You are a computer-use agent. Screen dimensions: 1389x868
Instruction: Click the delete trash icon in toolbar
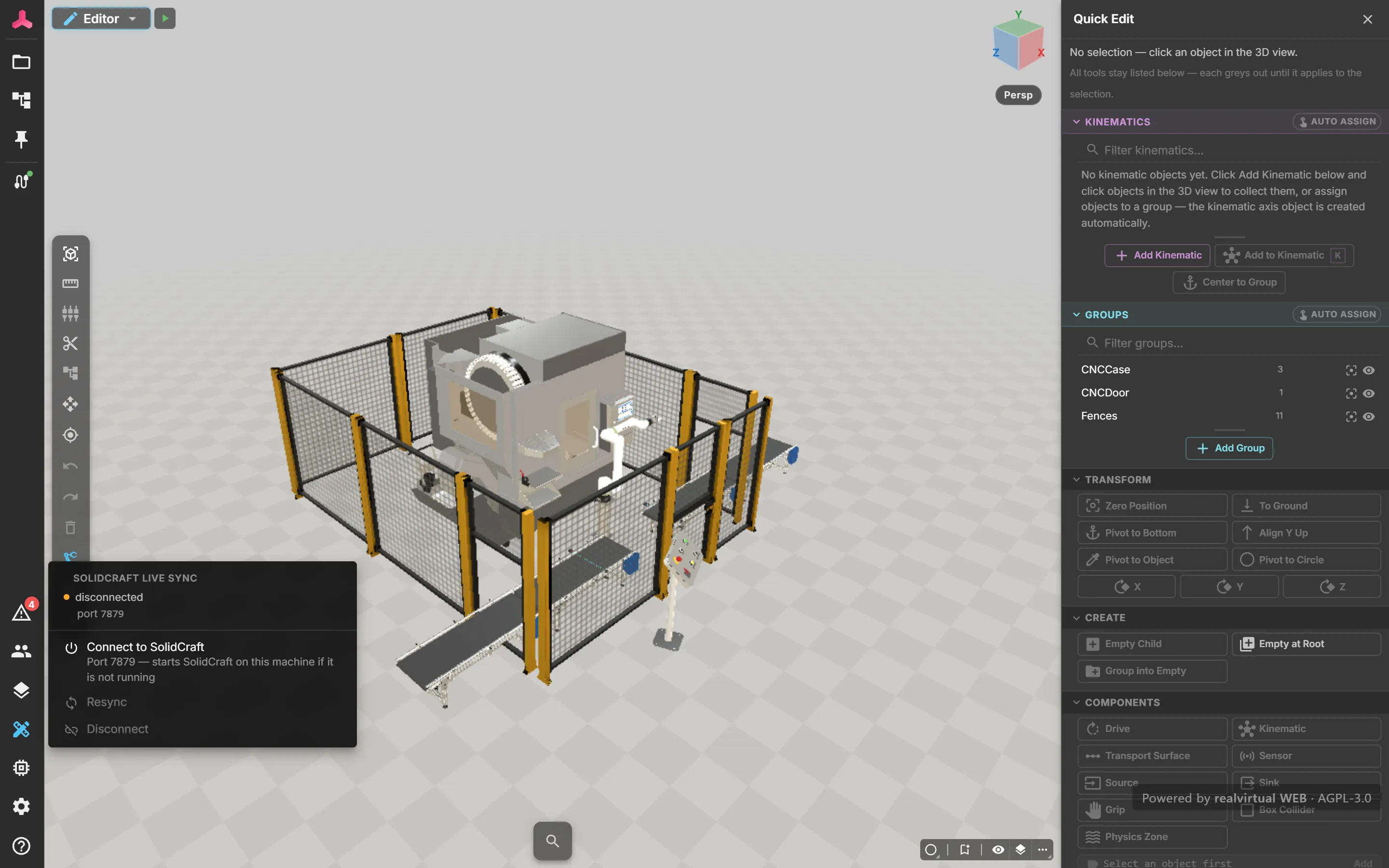click(x=70, y=527)
